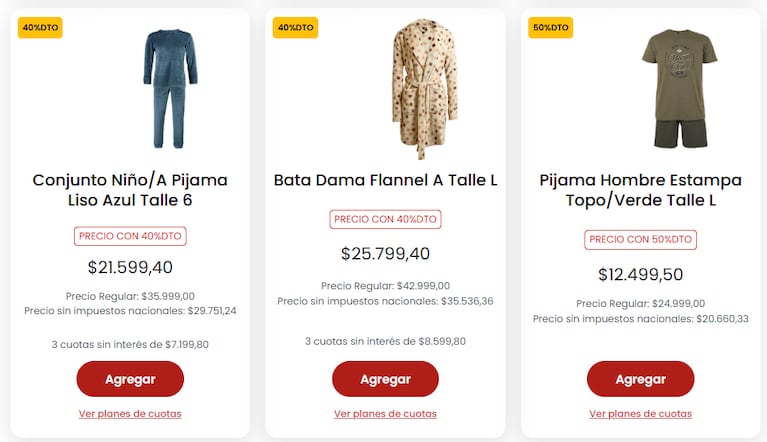This screenshot has width=767, height=442.
Task: Open the Bata Dama Flannel A Talle L title
Action: tap(385, 180)
